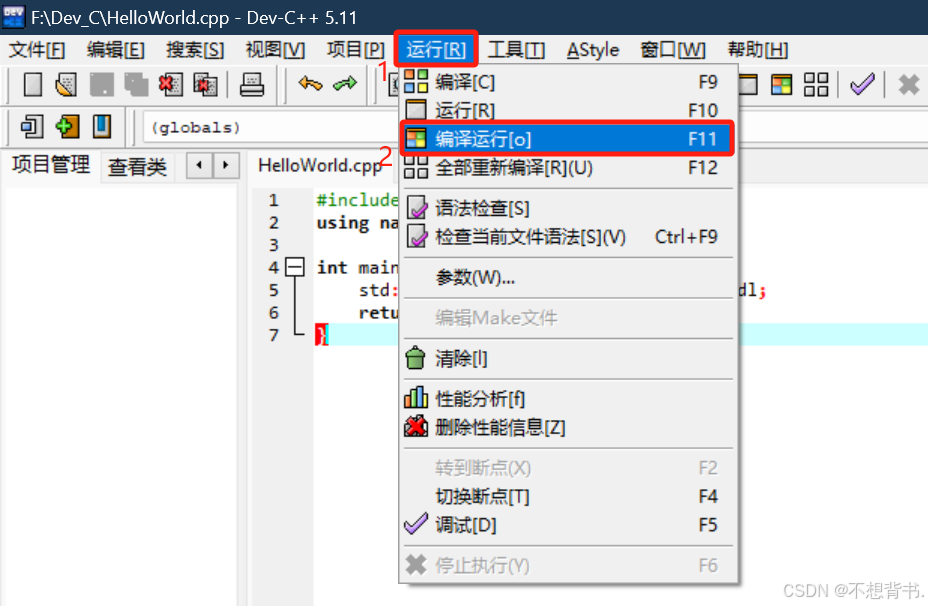Click the Save file toolbar icon
The width and height of the screenshot is (928, 606).
[x=101, y=85]
